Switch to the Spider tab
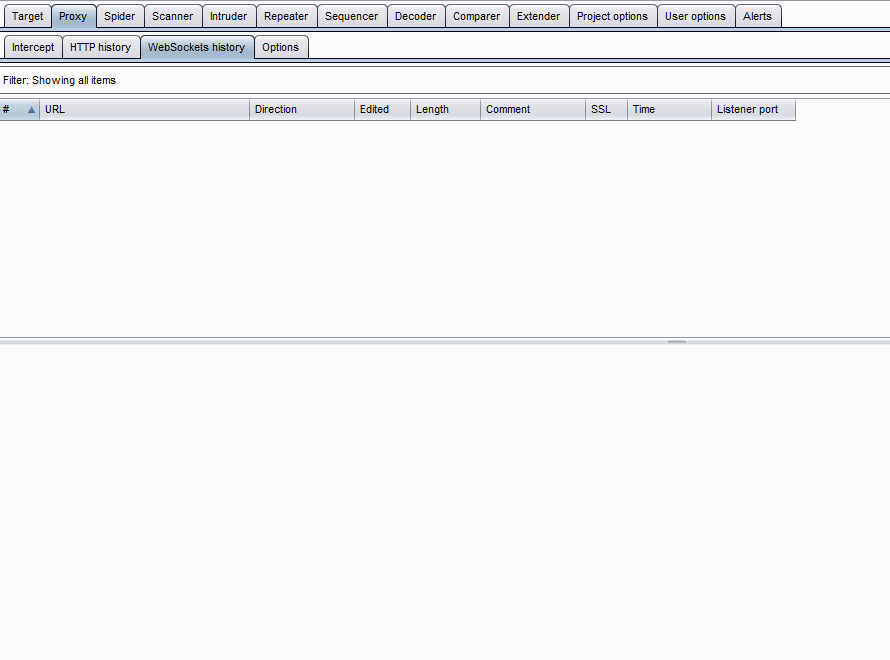The height and width of the screenshot is (660, 890). click(x=120, y=16)
